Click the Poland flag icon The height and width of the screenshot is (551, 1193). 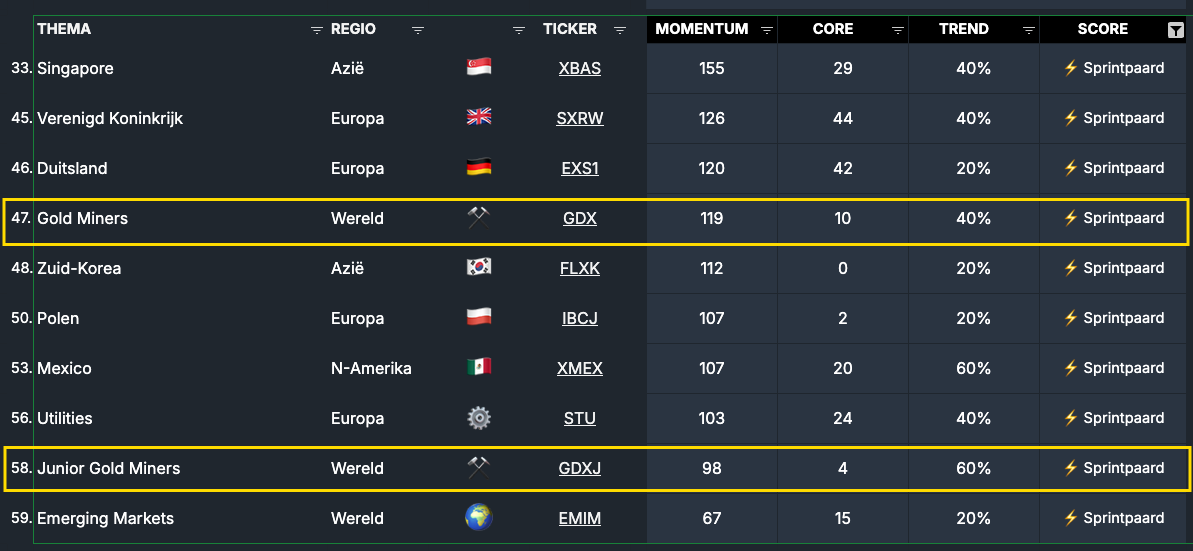(479, 318)
